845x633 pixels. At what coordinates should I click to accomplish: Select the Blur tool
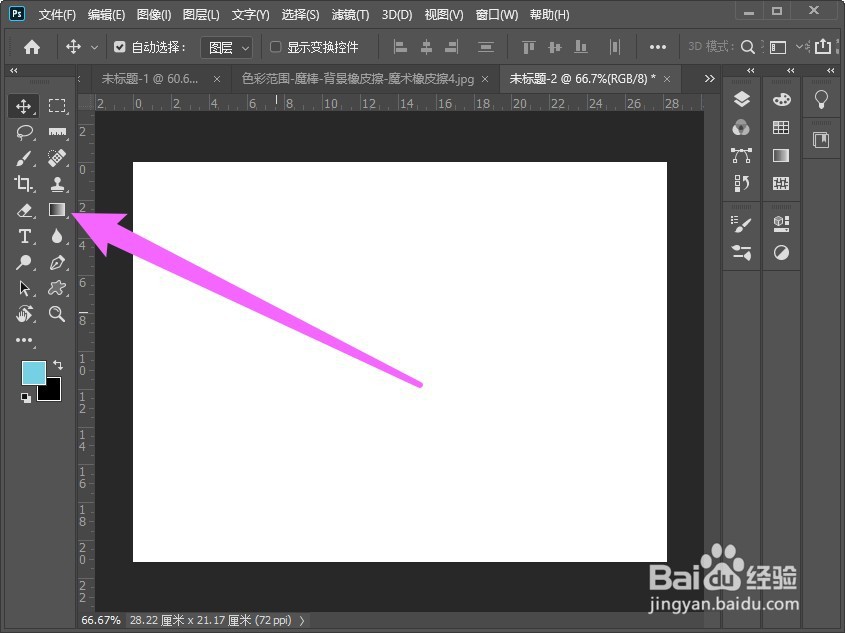pyautogui.click(x=57, y=236)
